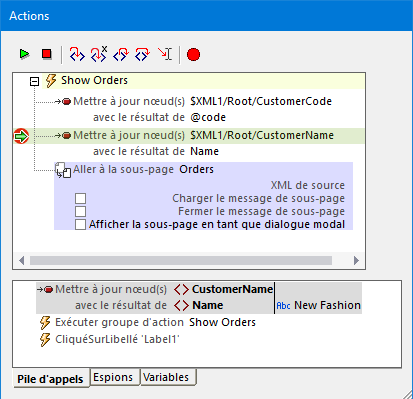
Task: Select the Show Orders group title
Action: click(x=94, y=80)
